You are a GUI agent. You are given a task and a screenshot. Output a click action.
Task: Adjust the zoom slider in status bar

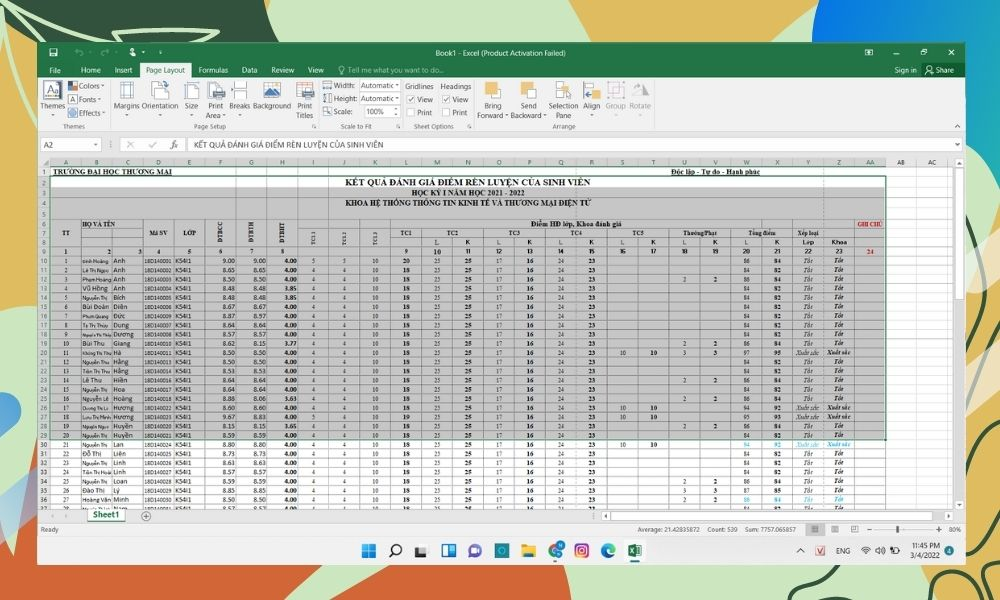(x=897, y=529)
